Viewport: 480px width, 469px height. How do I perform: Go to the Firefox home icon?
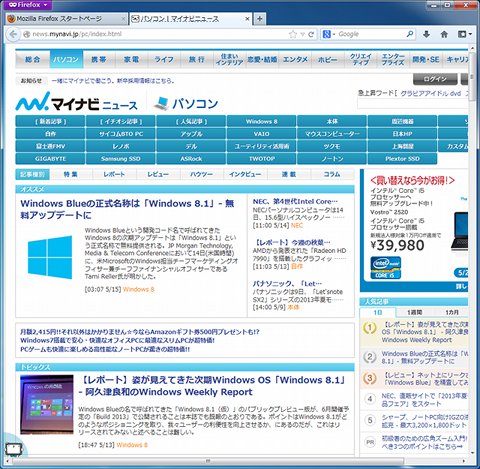(444, 34)
